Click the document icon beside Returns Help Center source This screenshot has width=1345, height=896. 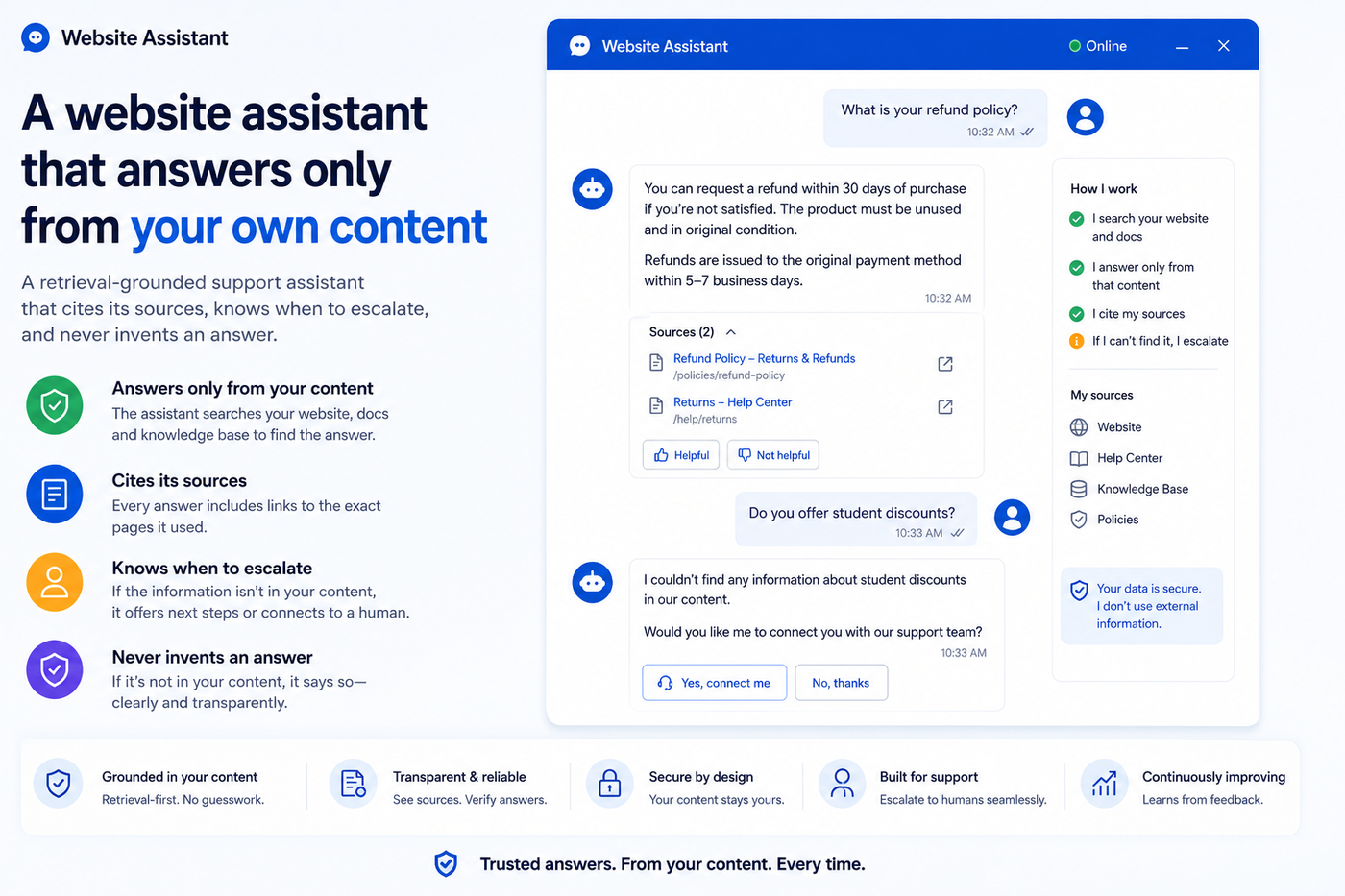click(656, 405)
